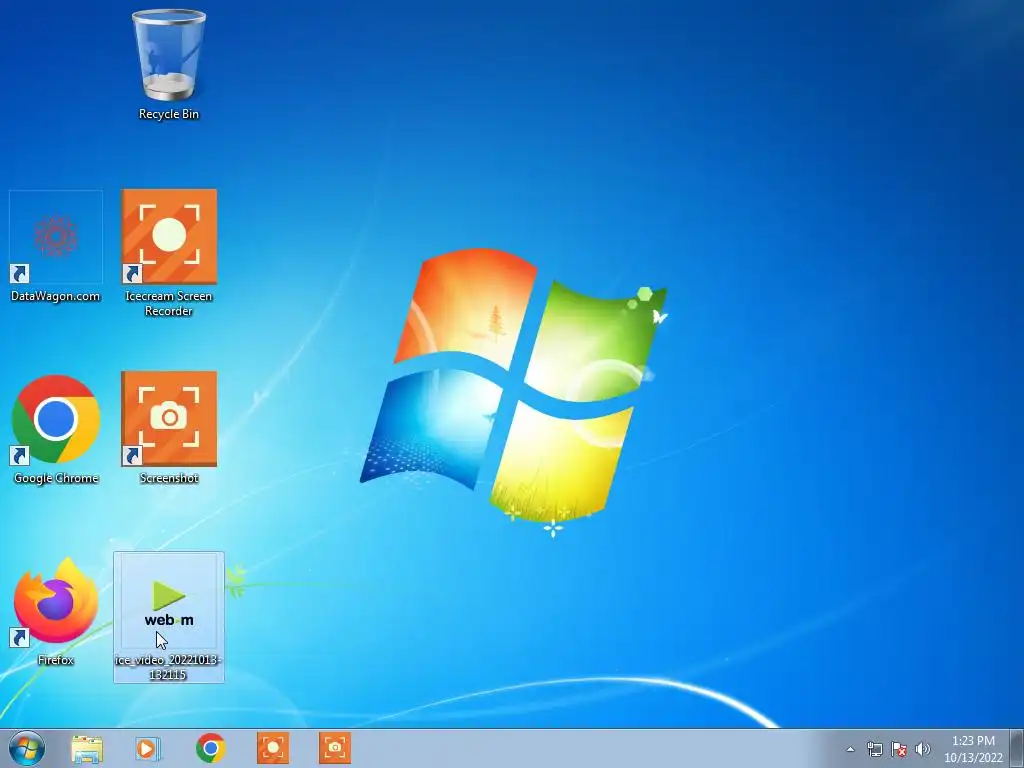Open the network status tray icon
The width and height of the screenshot is (1024, 768).
(x=874, y=749)
